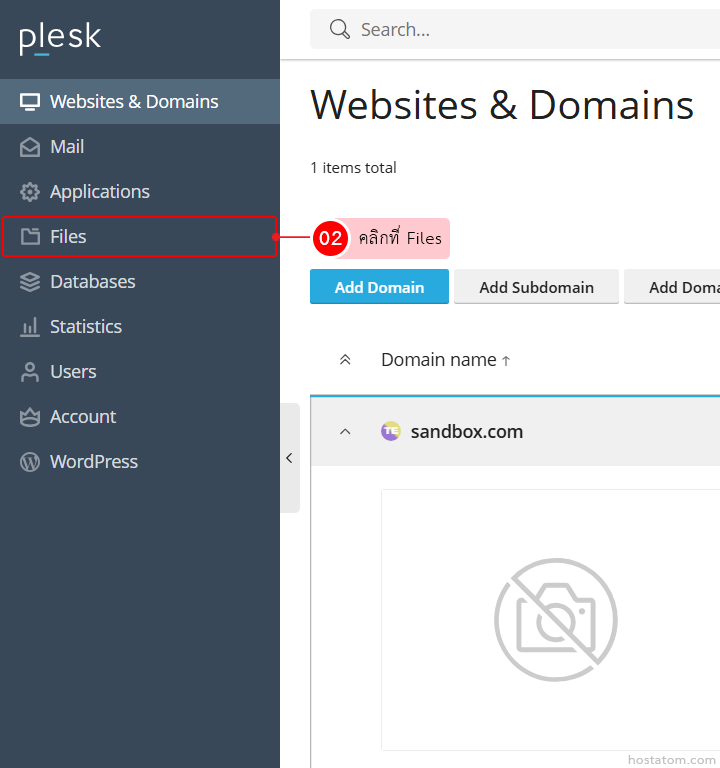Image resolution: width=720 pixels, height=768 pixels.
Task: Click the Databases stack icon
Action: 30,282
